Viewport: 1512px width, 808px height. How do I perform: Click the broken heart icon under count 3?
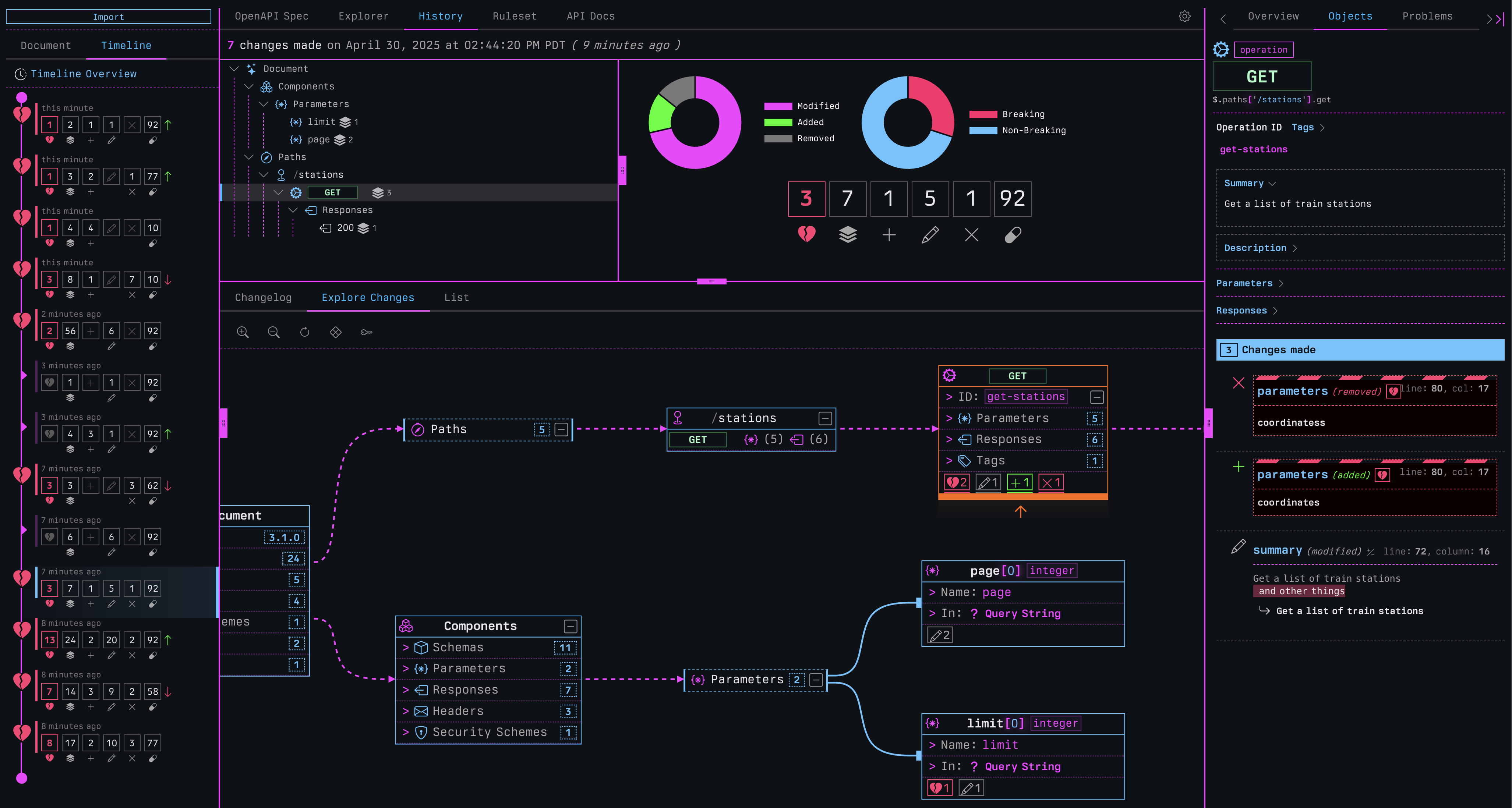coord(806,235)
